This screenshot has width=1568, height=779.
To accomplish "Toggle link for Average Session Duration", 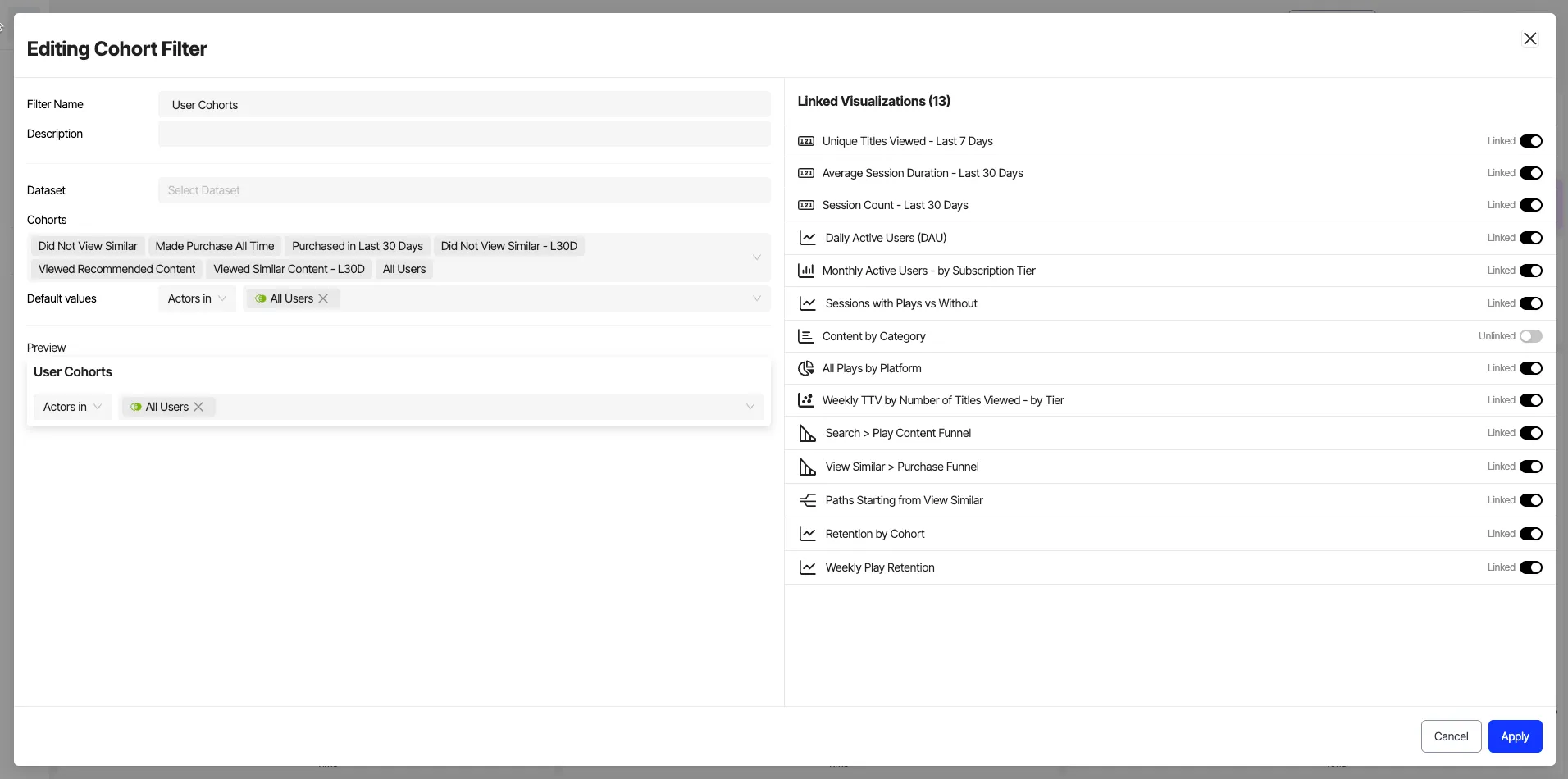I will pos(1531,173).
